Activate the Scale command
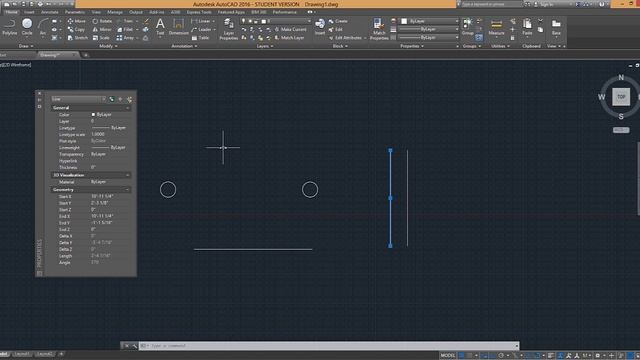This screenshot has height=360, width=640. (101, 38)
